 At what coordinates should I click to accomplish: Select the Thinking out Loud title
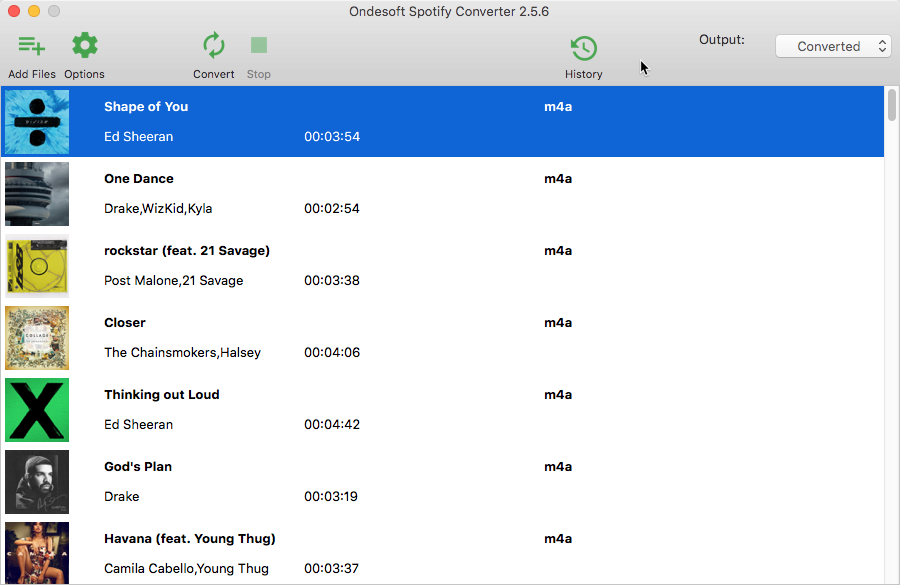point(161,395)
